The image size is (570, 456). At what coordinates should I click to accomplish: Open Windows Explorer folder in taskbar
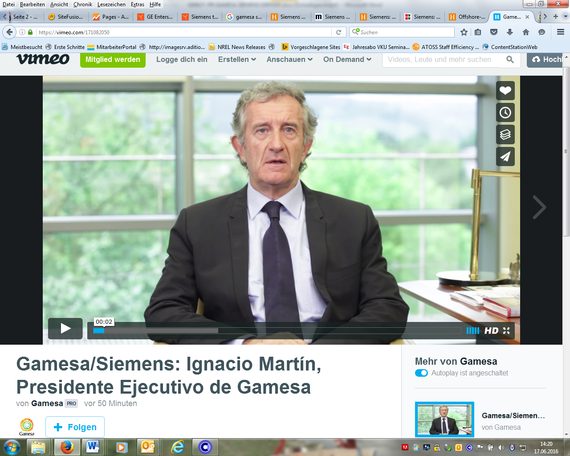coord(38,447)
